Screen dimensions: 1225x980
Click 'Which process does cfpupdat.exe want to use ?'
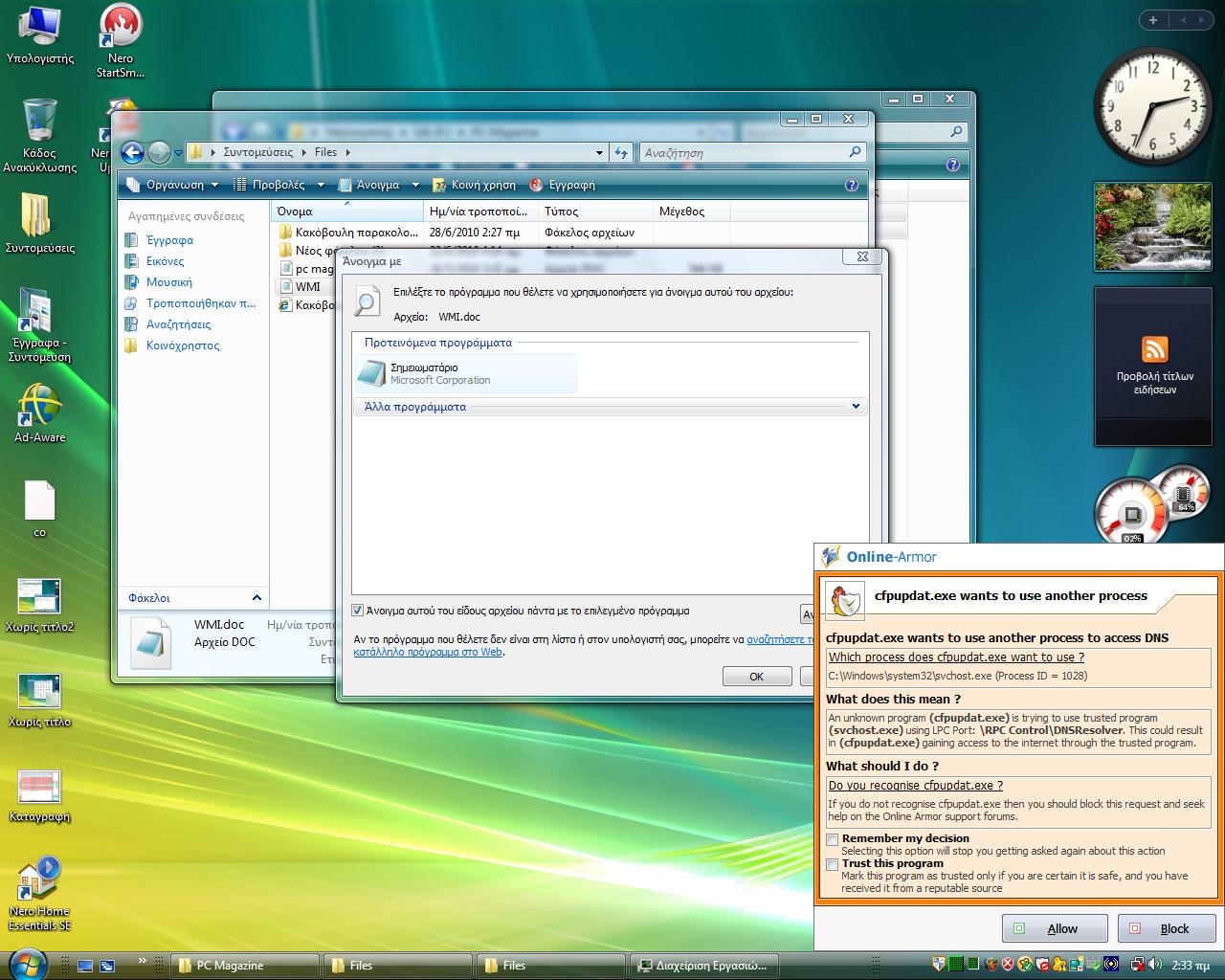[956, 657]
